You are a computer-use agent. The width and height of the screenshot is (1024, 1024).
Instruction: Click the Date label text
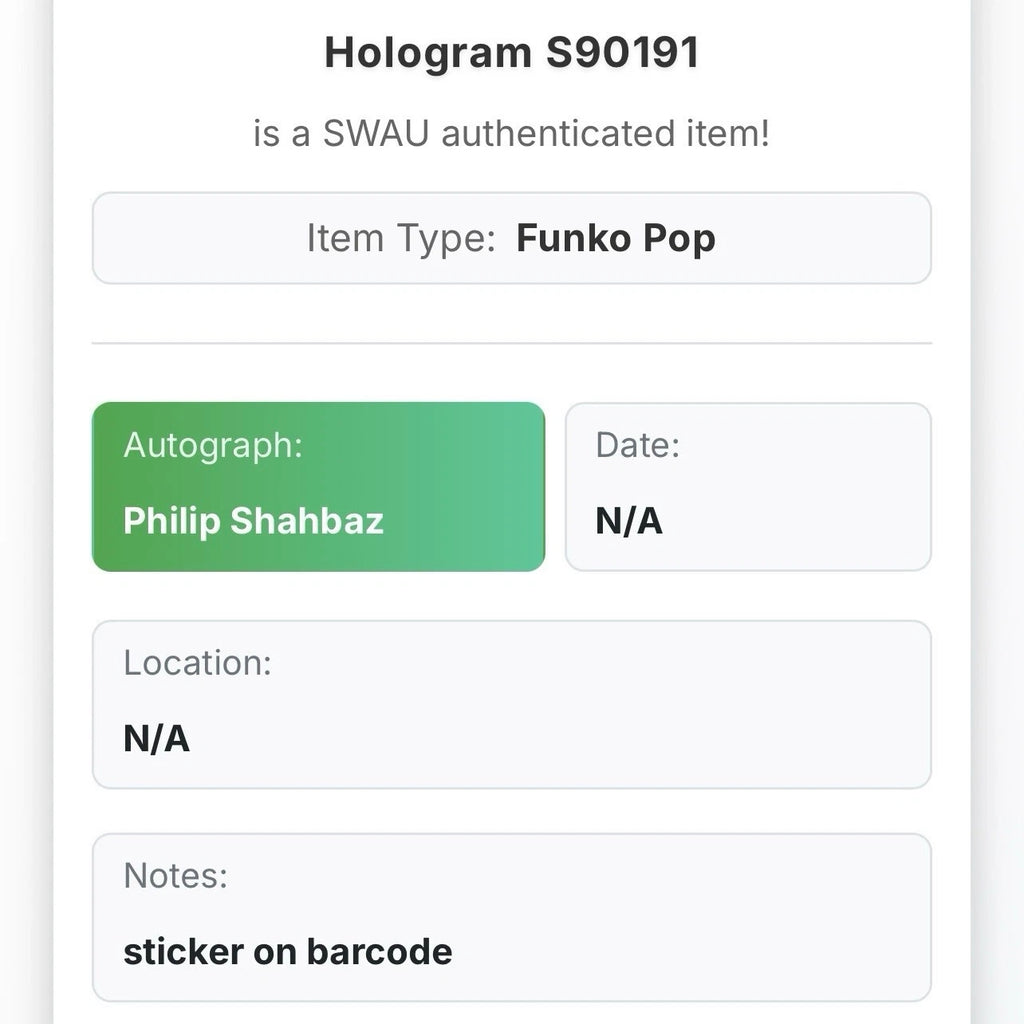637,445
